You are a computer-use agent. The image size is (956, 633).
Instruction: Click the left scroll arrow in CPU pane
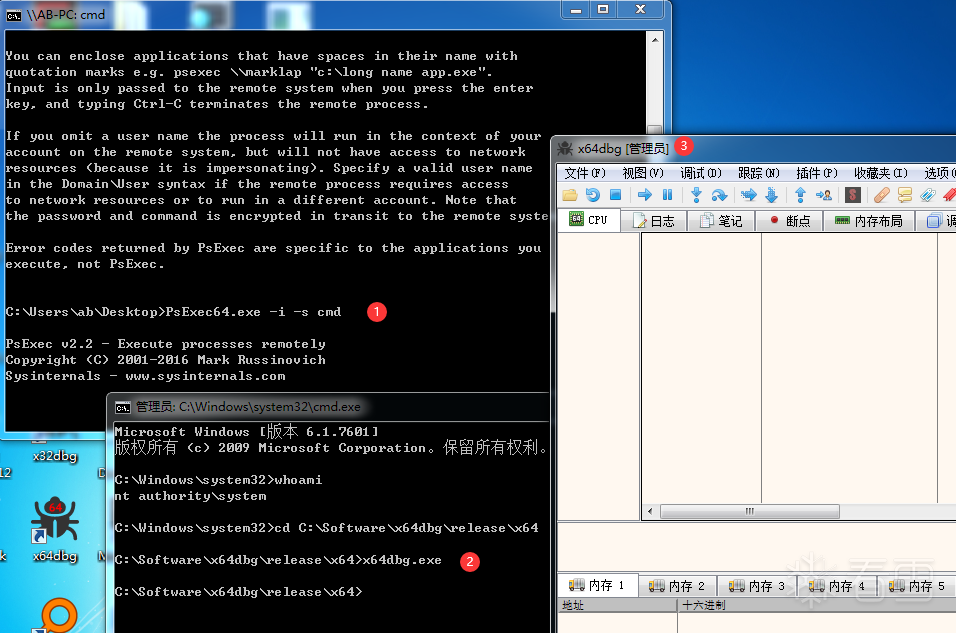pos(650,511)
